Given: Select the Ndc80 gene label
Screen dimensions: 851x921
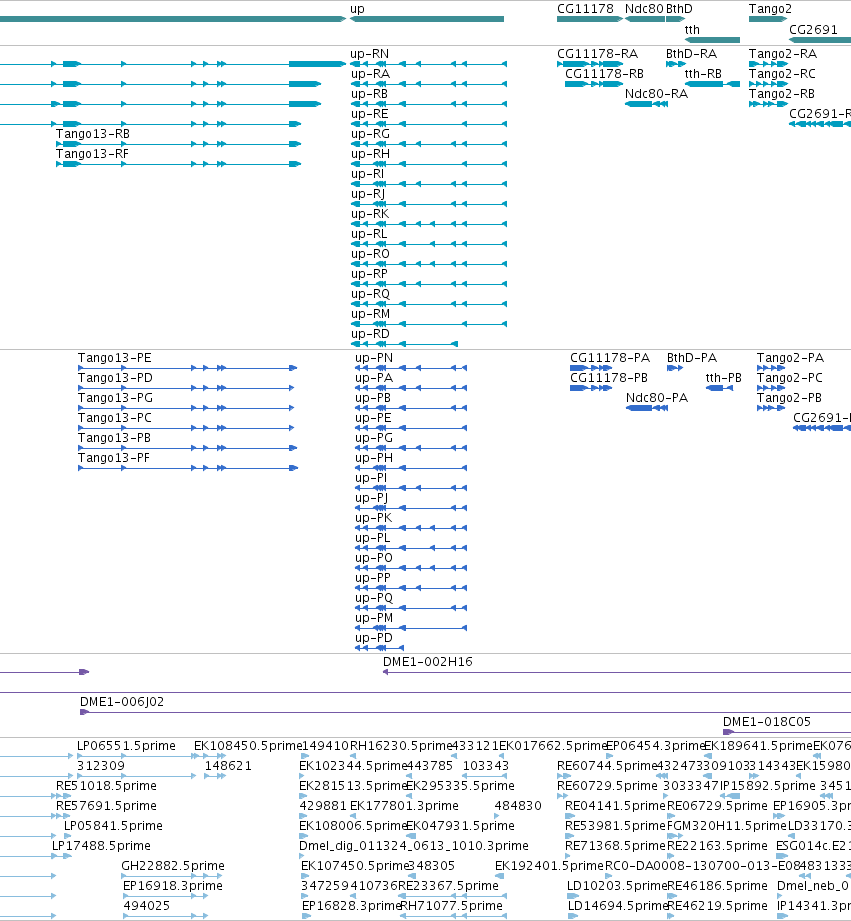Looking at the screenshot, I should tap(644, 9).
